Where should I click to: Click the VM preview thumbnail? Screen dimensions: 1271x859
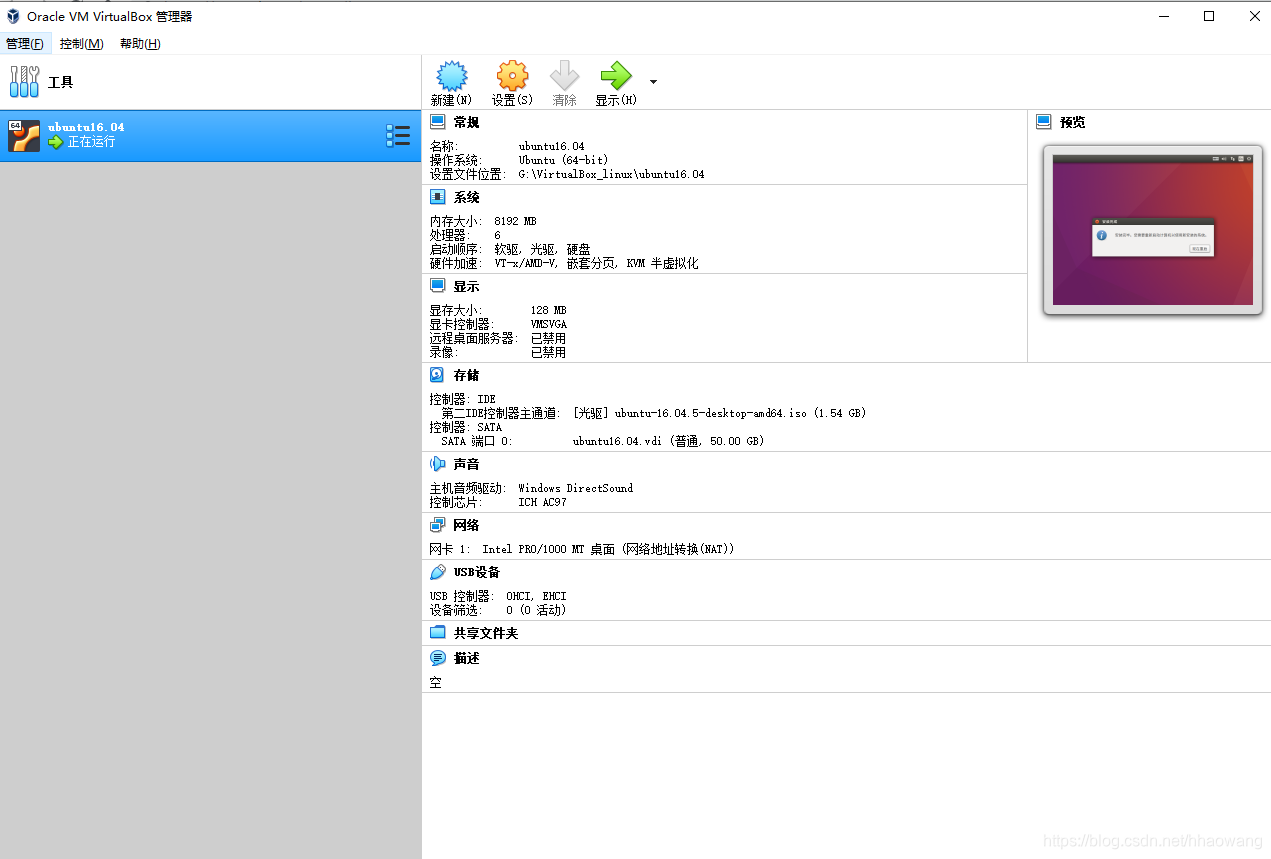1152,230
